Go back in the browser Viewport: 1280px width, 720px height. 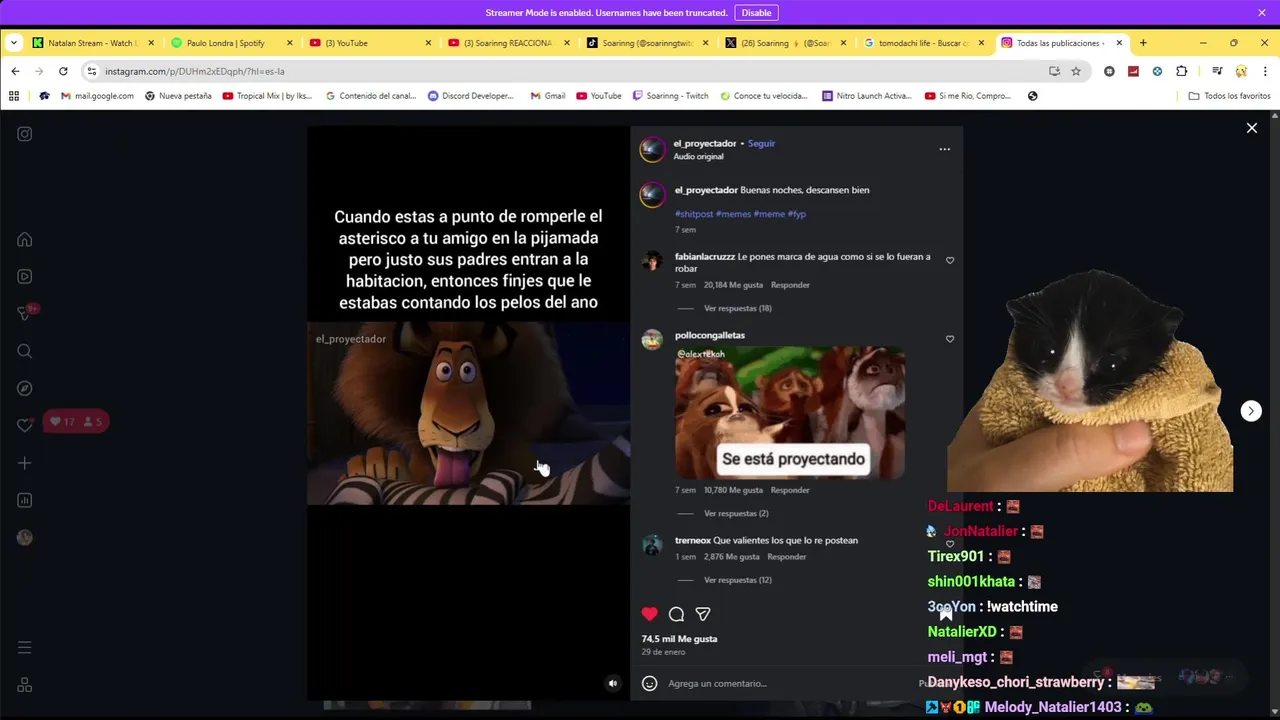[x=15, y=71]
